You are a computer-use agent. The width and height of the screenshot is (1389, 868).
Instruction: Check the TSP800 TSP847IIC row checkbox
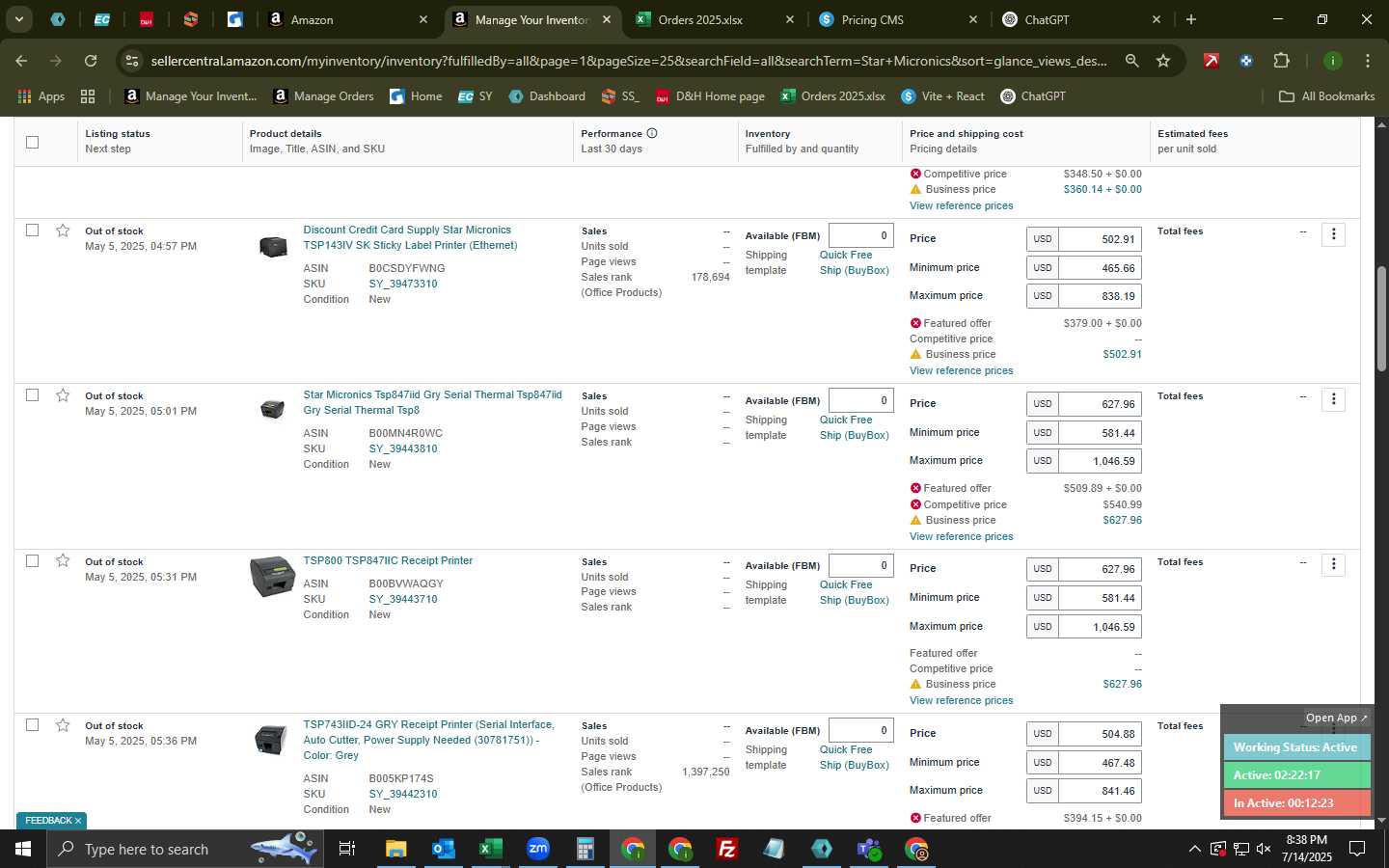(x=32, y=560)
